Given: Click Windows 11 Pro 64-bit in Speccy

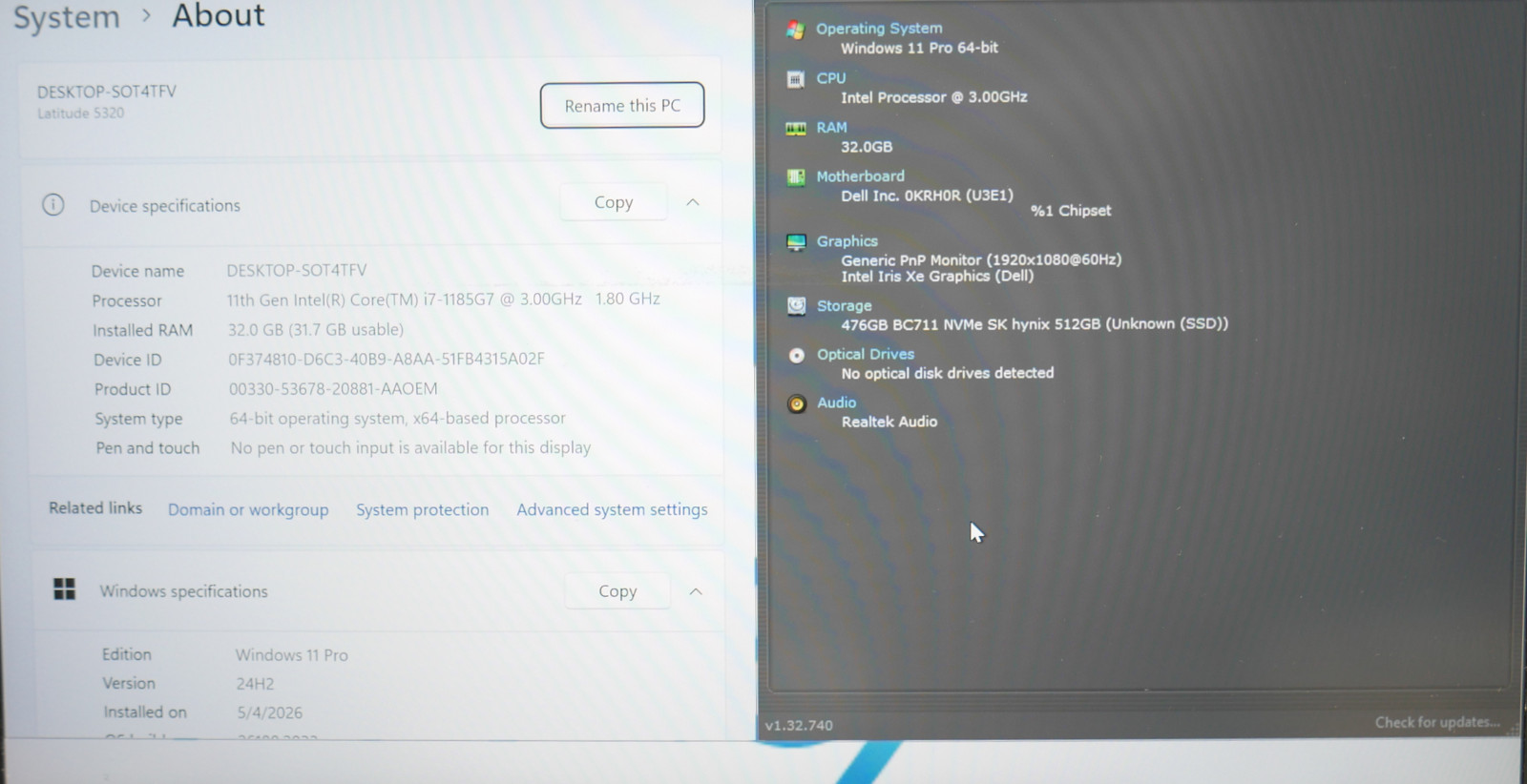Looking at the screenshot, I should pyautogui.click(x=919, y=48).
